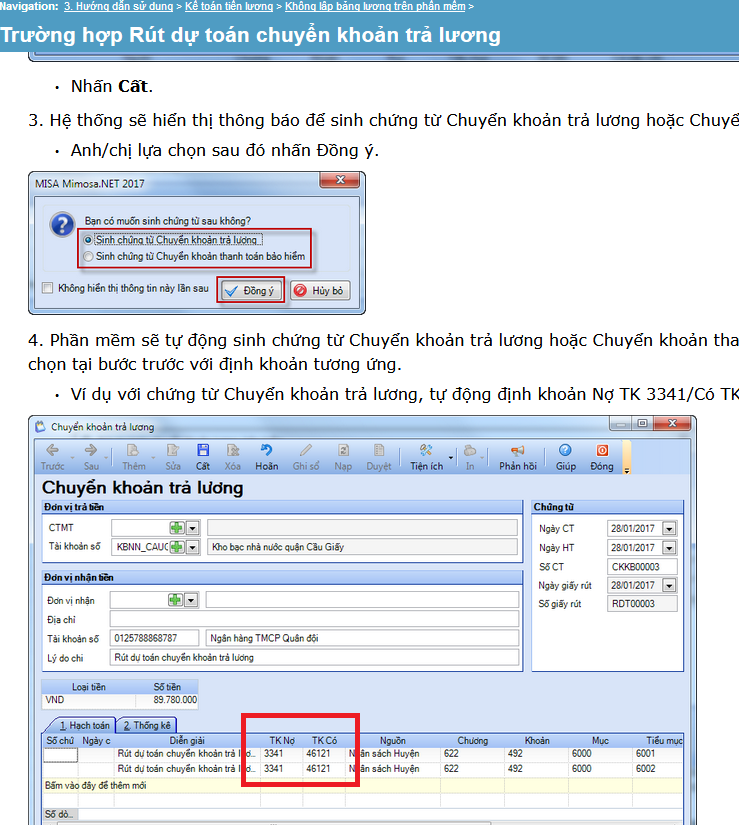The width and height of the screenshot is (739, 825).
Task: Click the Tiểu mục cell 6002
Action: tap(657, 769)
